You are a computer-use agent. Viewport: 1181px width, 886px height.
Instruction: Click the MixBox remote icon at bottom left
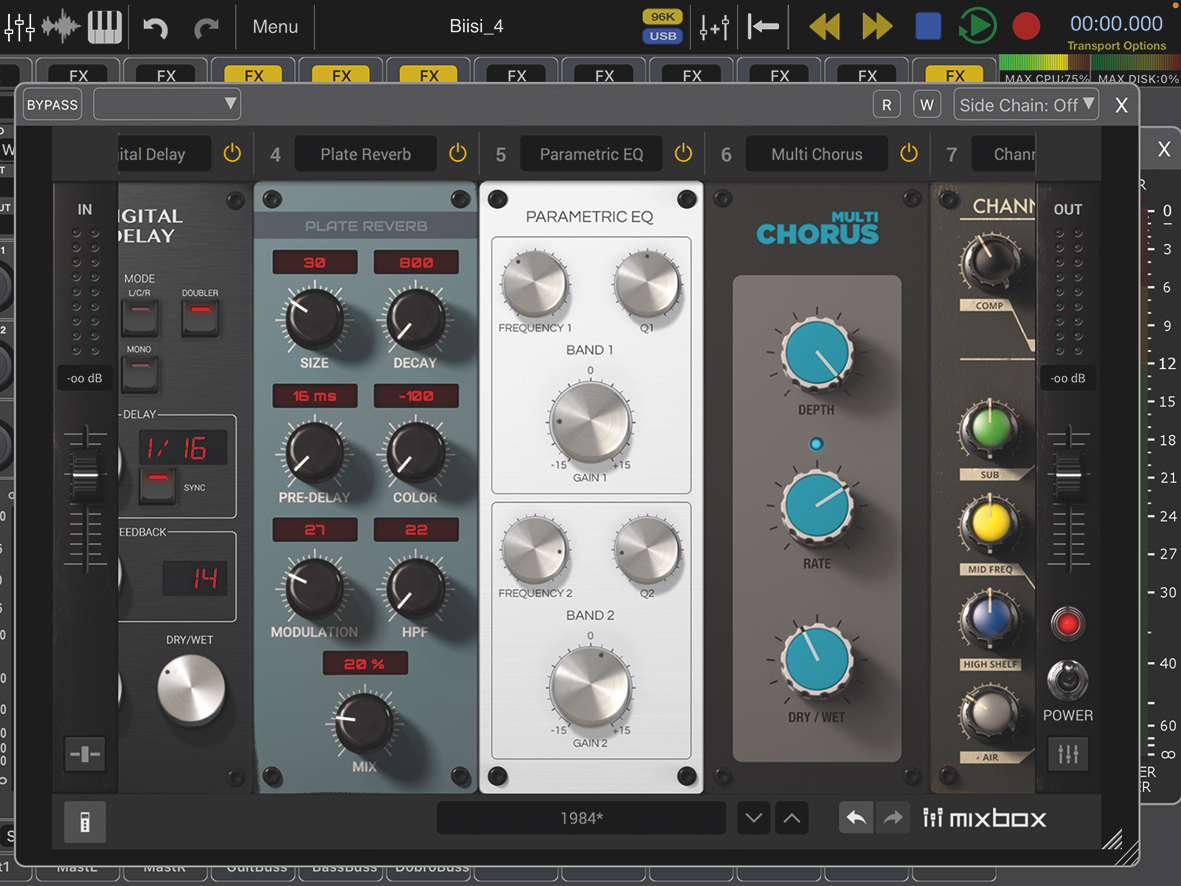click(84, 821)
